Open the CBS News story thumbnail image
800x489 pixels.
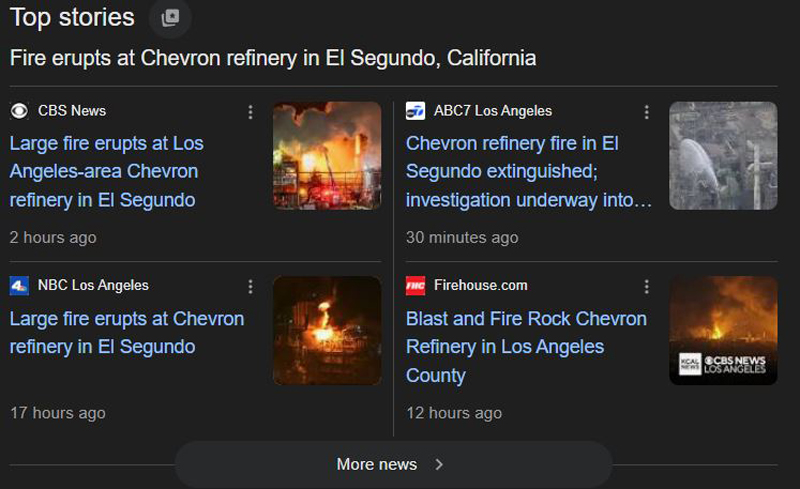327,155
